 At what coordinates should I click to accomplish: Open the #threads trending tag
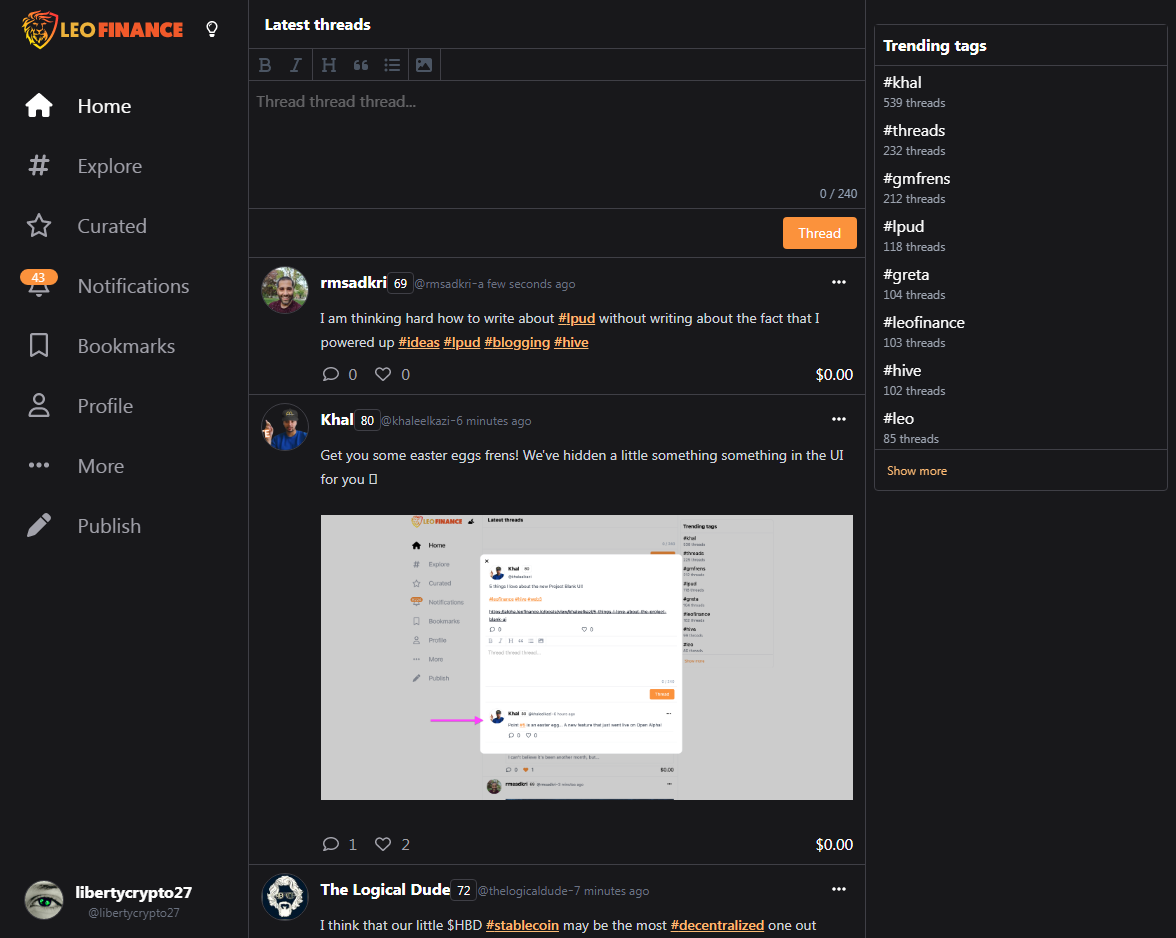914,130
